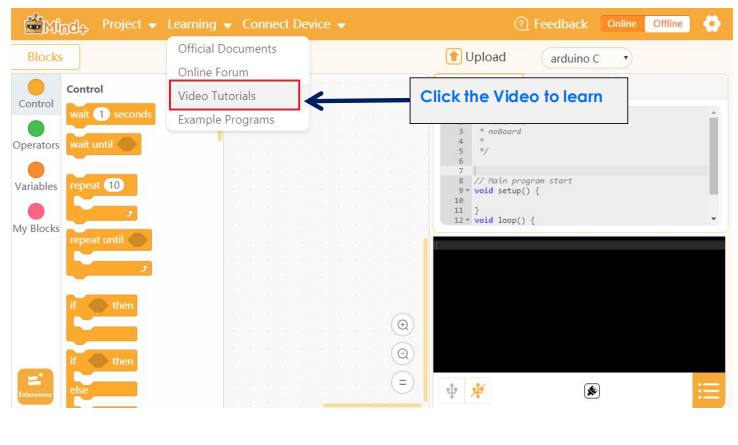Click the Control label in sidebar

(x=36, y=104)
